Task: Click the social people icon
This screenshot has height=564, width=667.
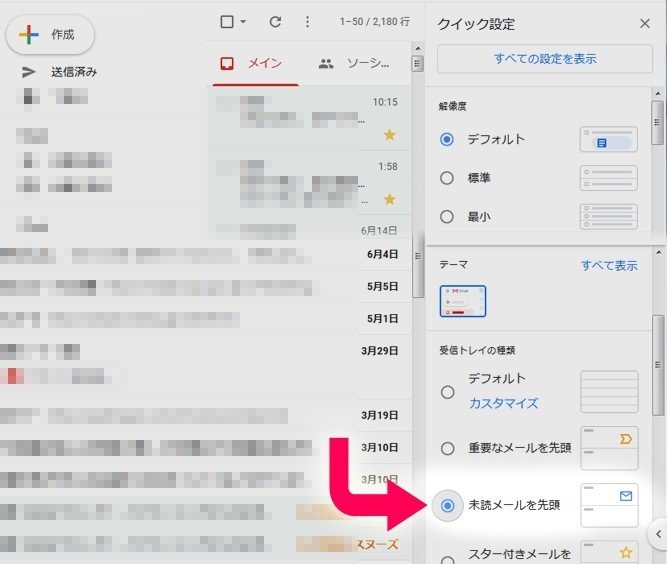Action: (326, 64)
